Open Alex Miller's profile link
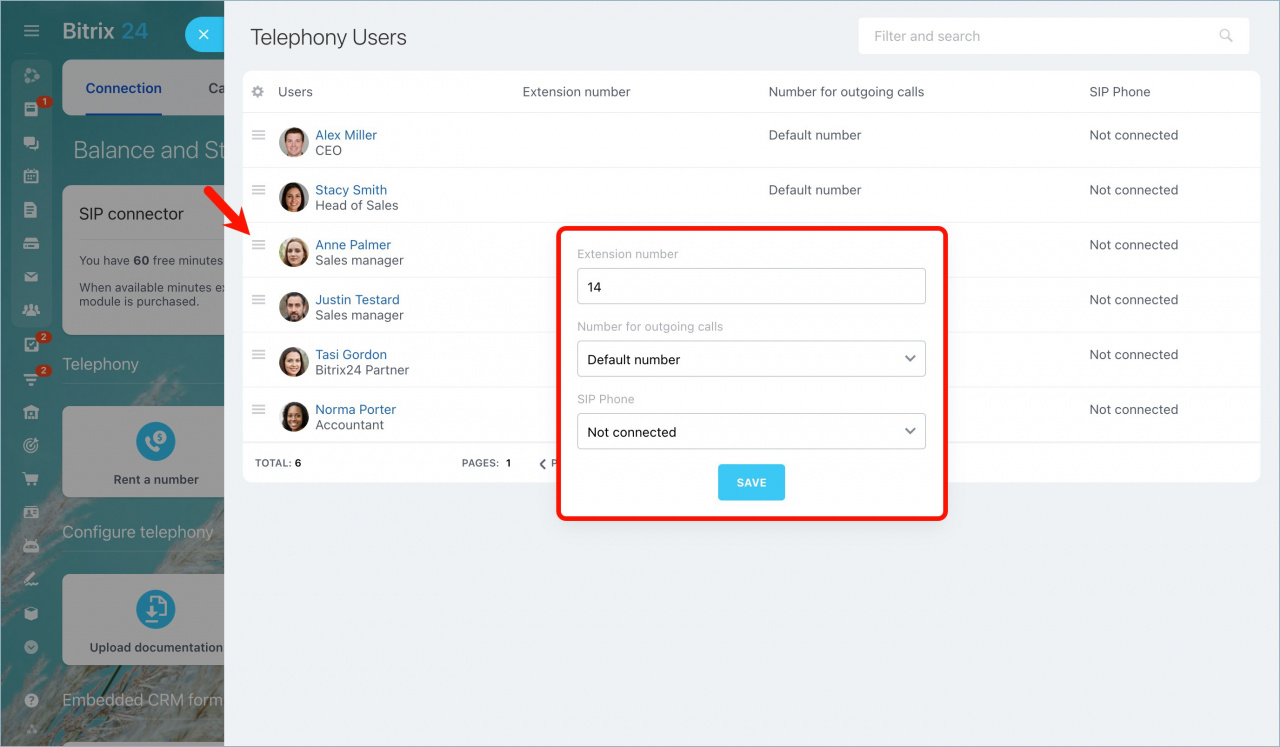 click(x=346, y=134)
